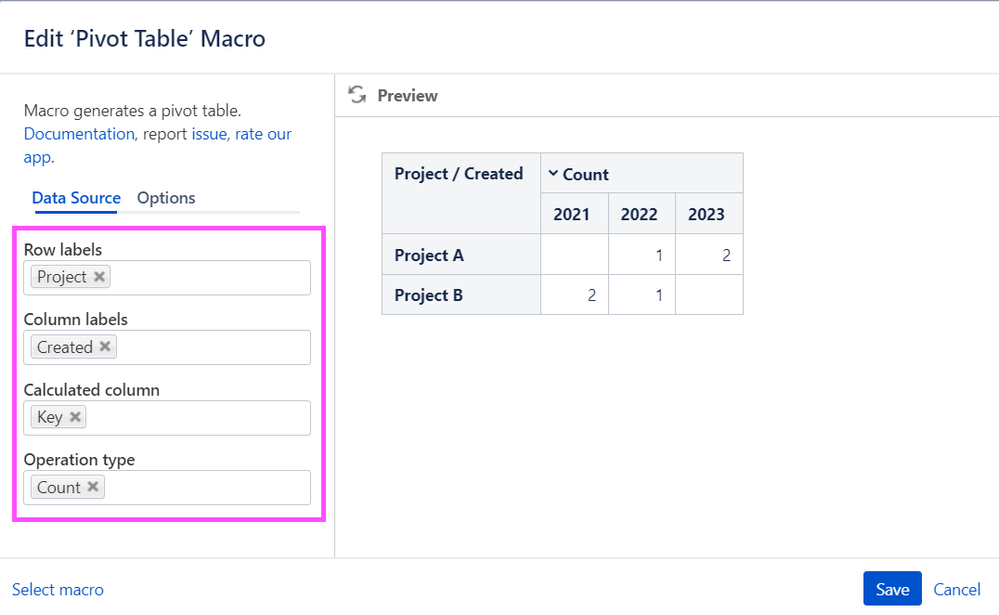
Task: Refresh the preview with the reload icon
Action: point(357,95)
